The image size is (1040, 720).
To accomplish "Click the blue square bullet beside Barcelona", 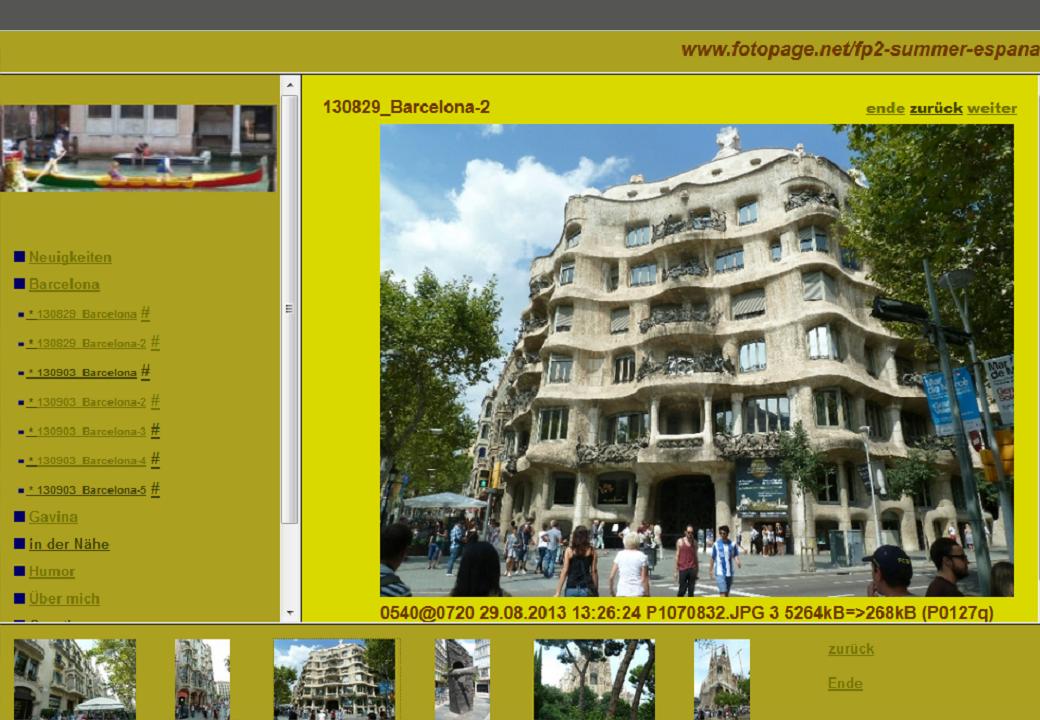I will pos(19,284).
